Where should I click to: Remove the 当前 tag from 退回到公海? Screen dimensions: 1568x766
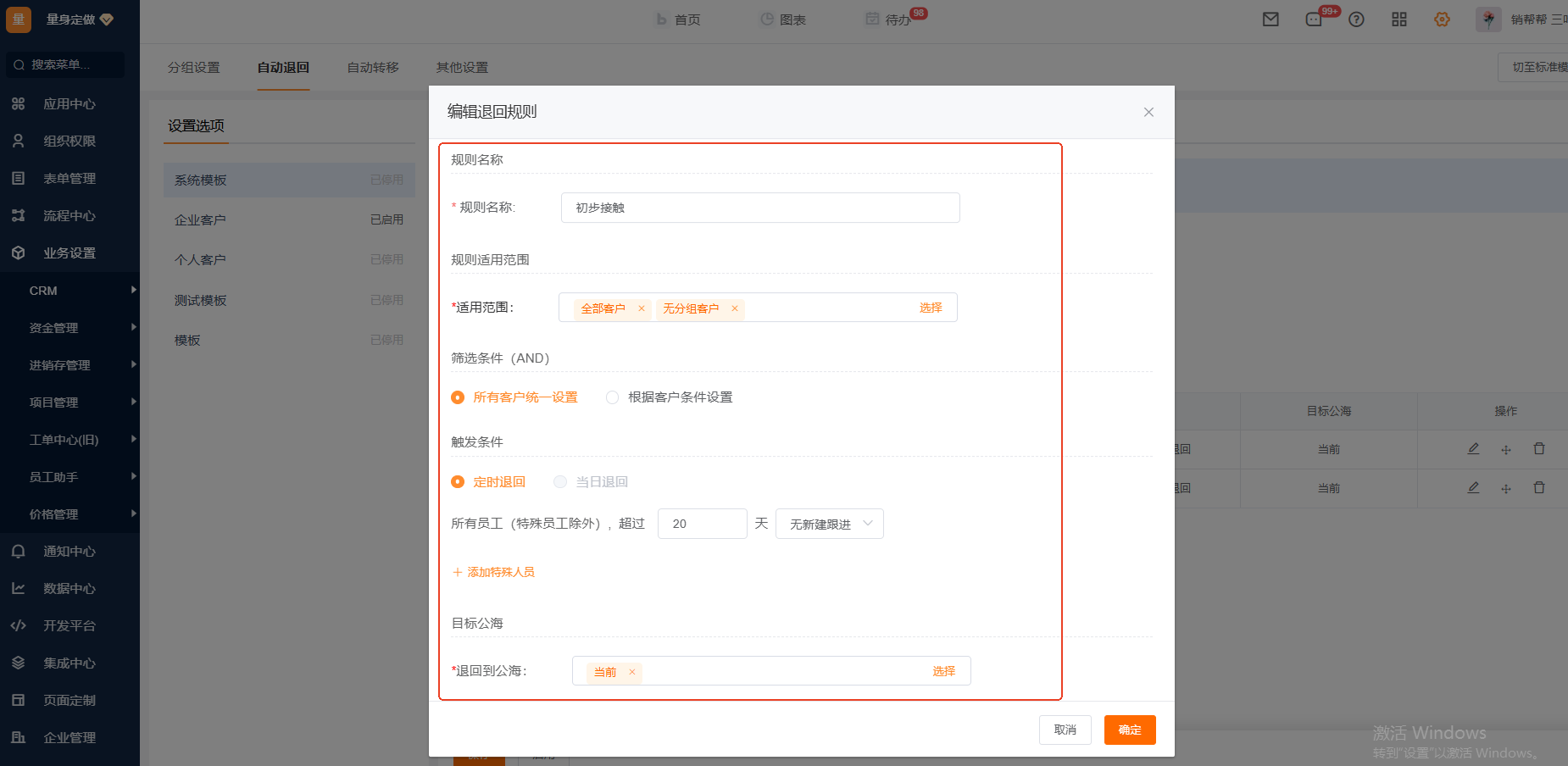(x=632, y=672)
